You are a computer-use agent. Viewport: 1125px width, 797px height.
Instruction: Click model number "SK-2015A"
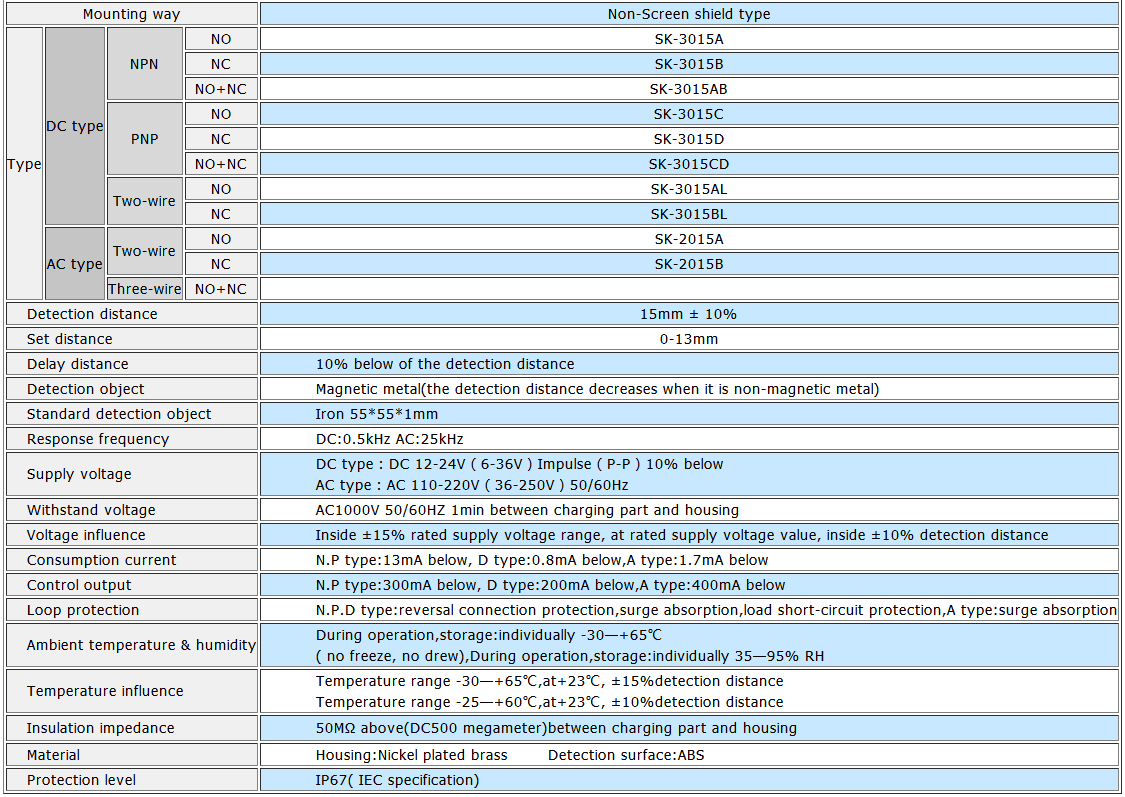[x=689, y=240]
